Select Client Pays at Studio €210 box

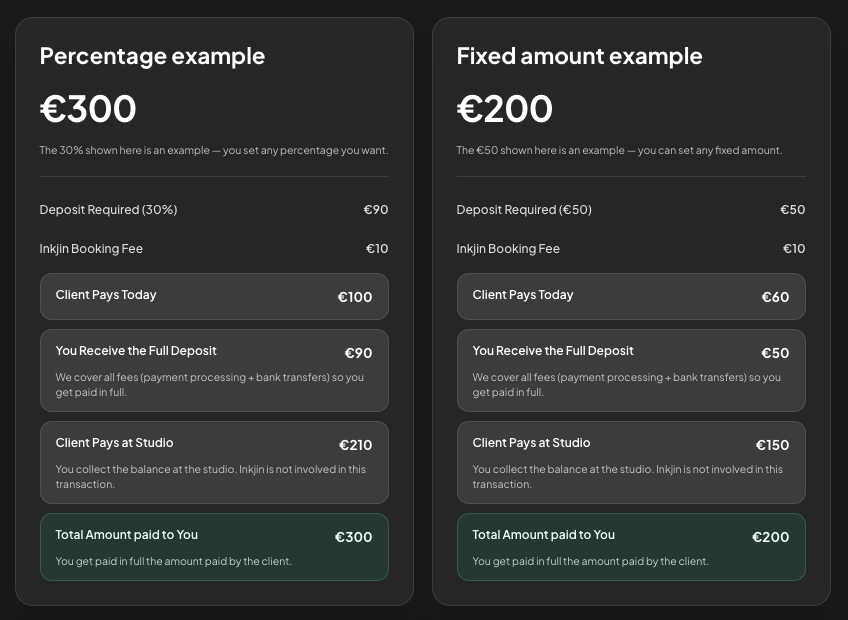pyautogui.click(x=214, y=463)
